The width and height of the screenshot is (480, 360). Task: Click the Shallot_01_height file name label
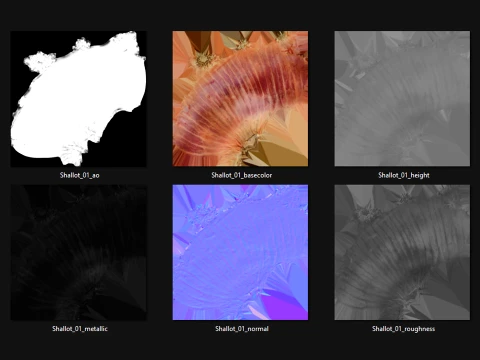[x=404, y=175]
